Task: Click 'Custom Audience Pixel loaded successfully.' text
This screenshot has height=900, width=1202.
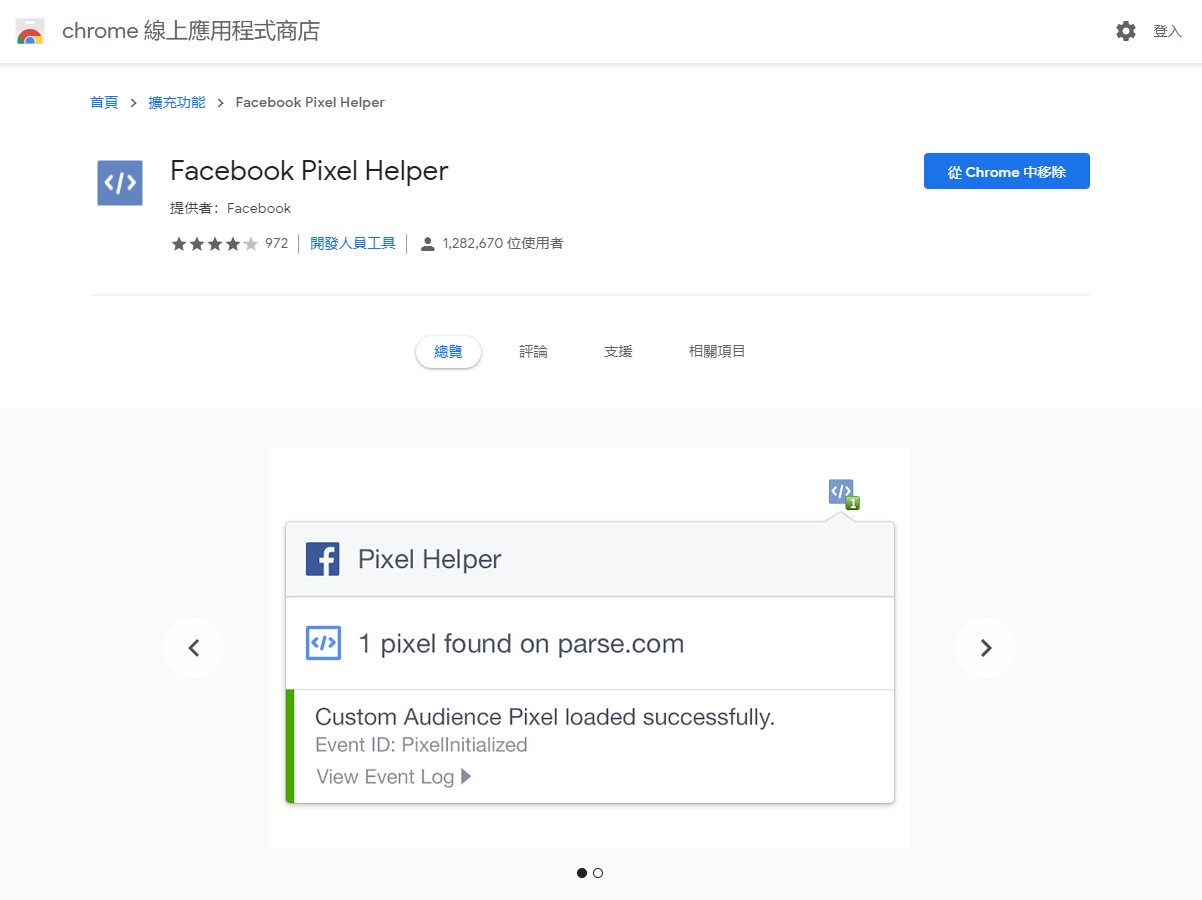Action: [x=545, y=717]
